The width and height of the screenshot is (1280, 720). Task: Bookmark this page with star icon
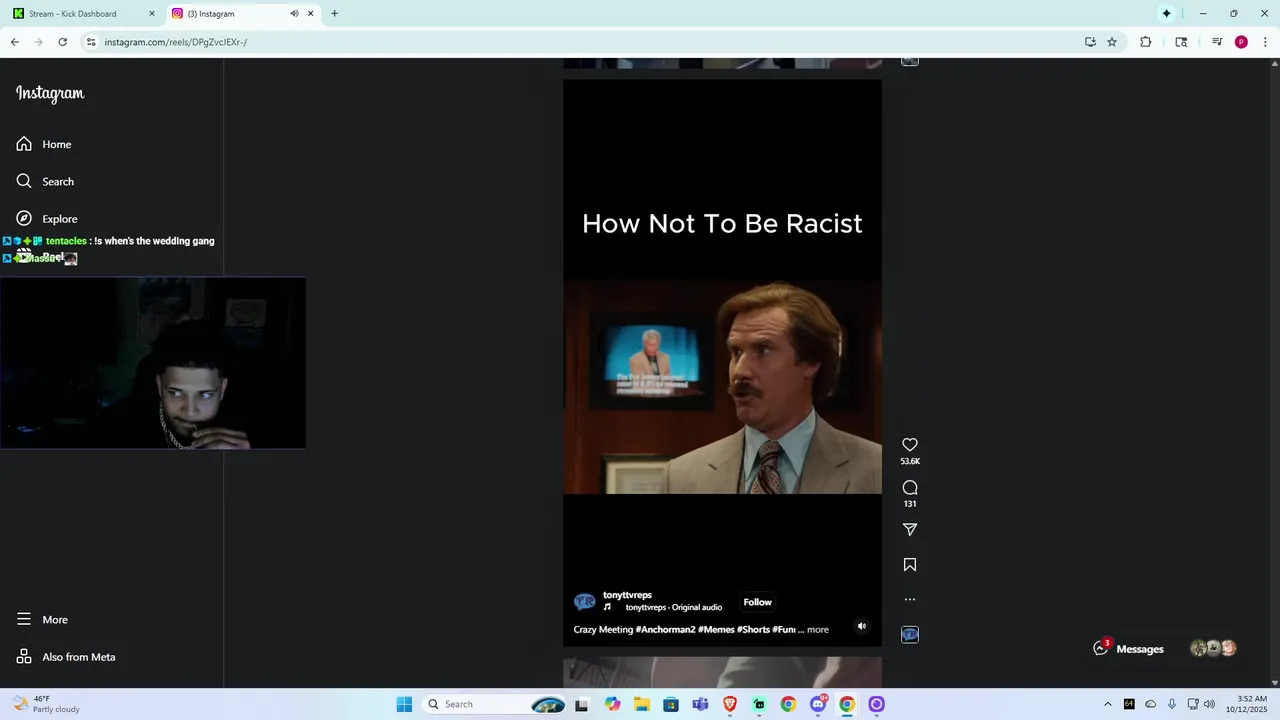pyautogui.click(x=1112, y=42)
